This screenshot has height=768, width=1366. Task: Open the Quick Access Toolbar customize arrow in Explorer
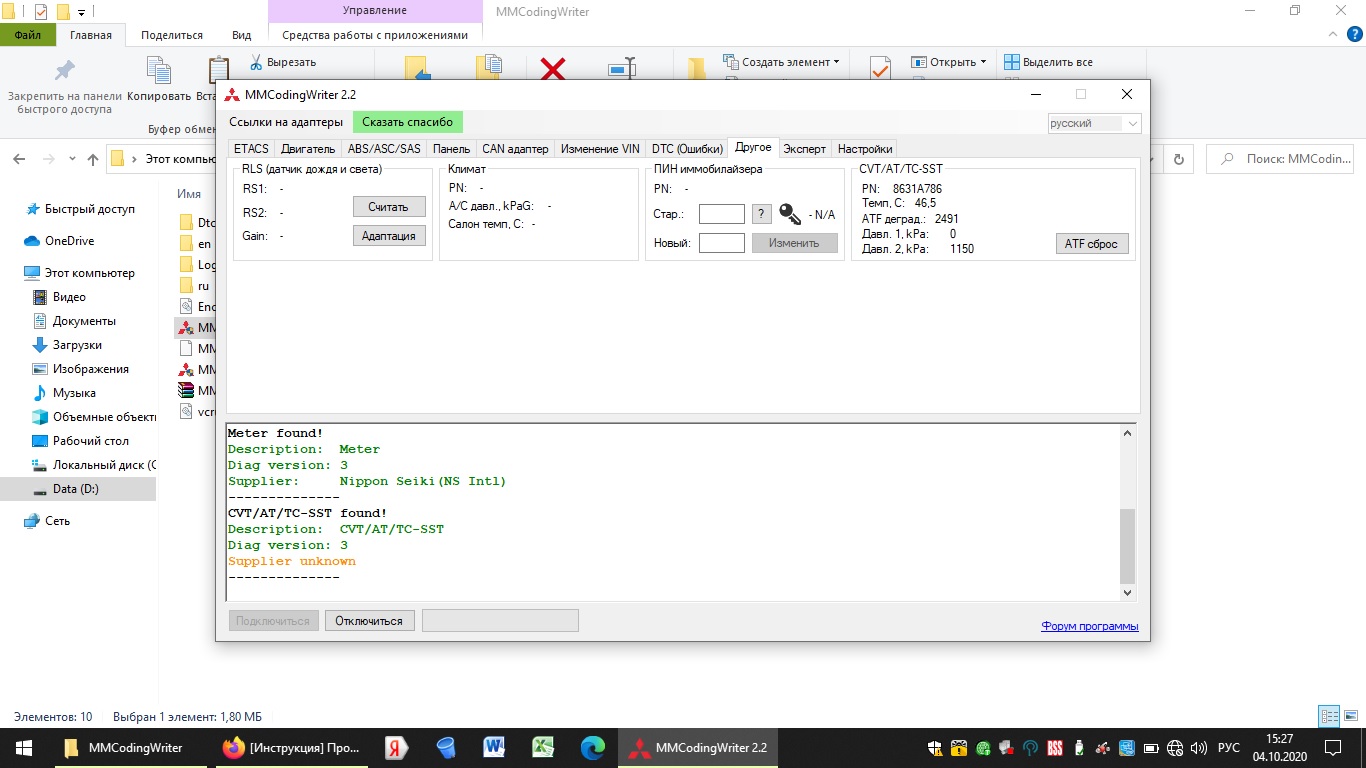[81, 12]
